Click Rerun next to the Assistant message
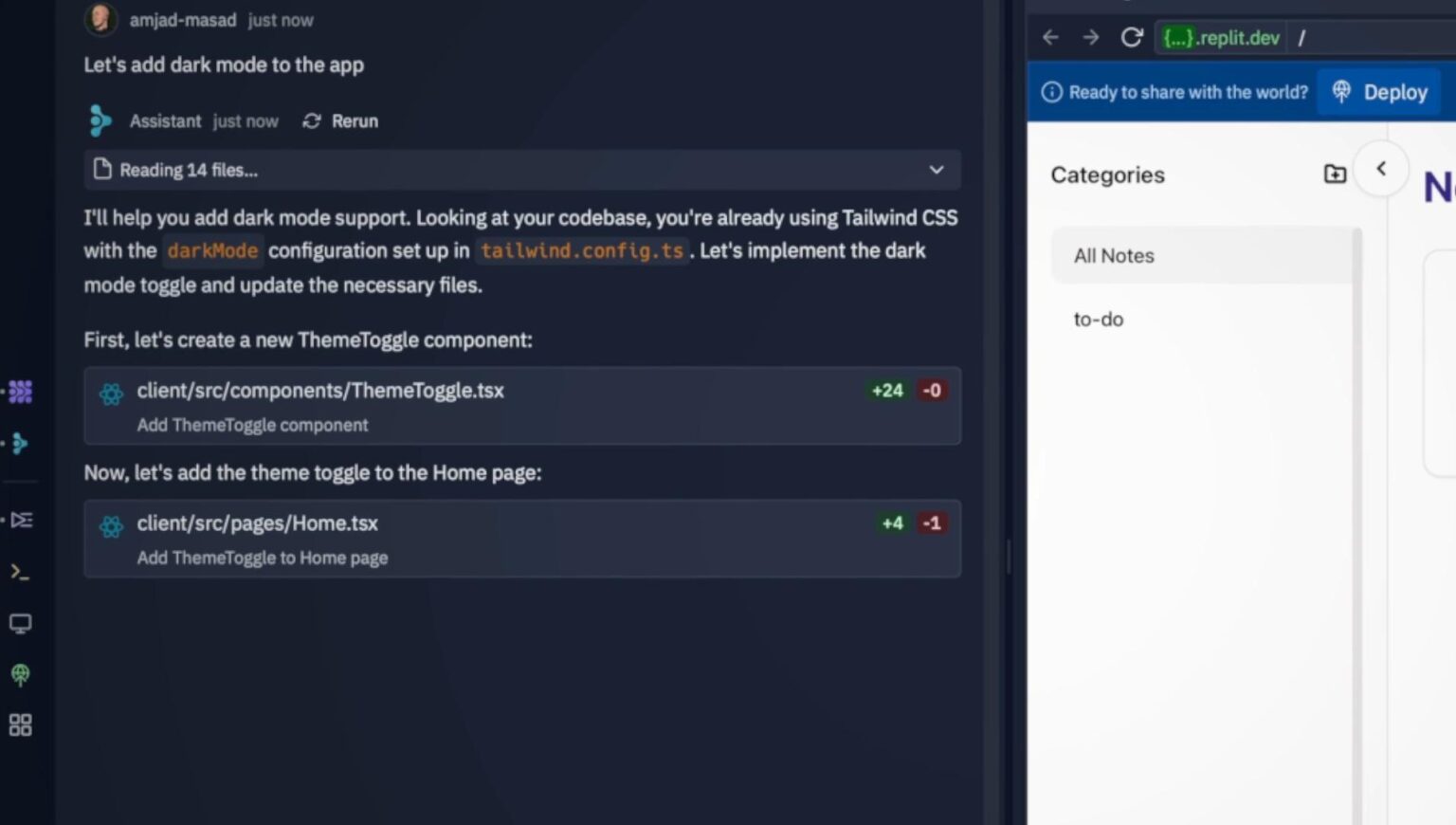1456x825 pixels. point(339,120)
